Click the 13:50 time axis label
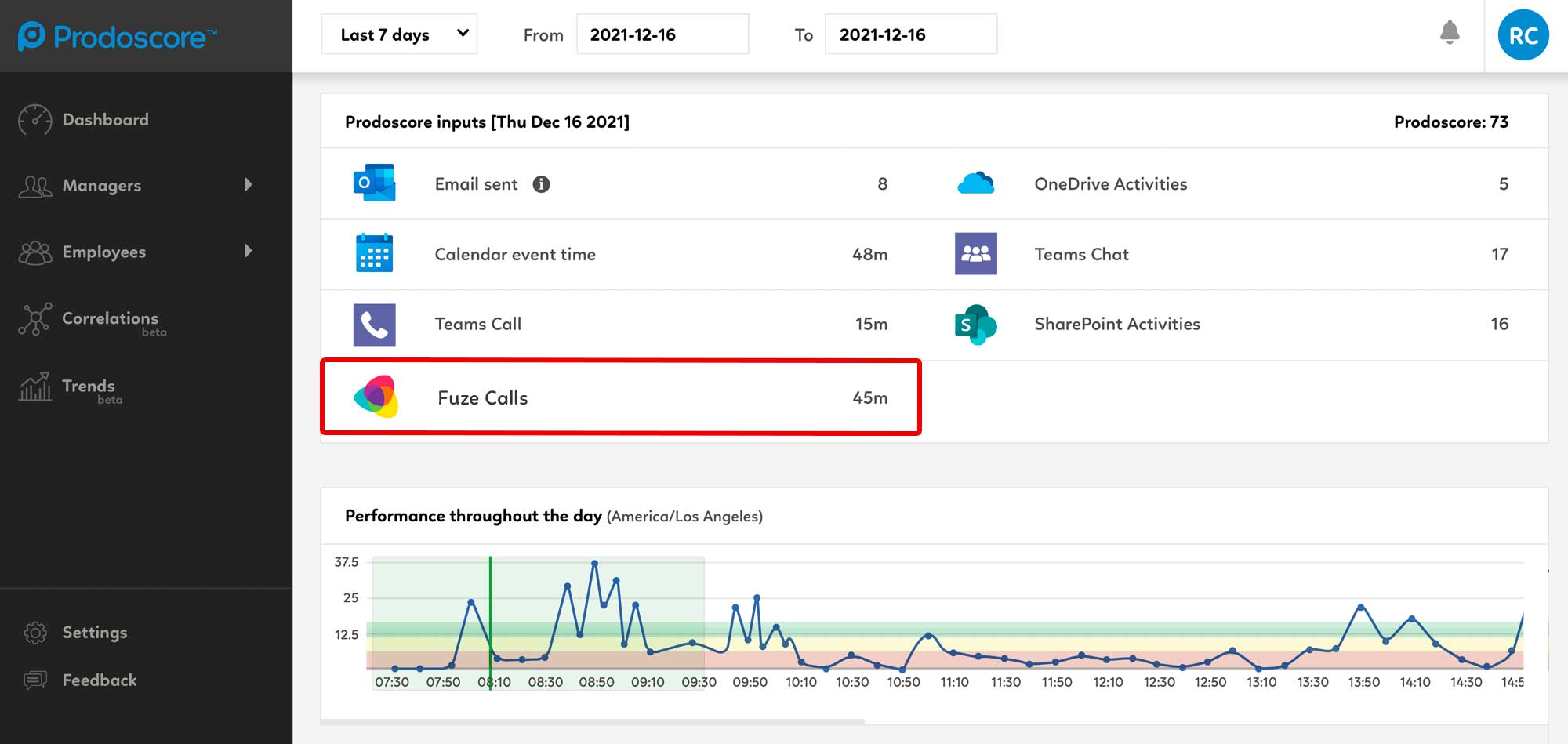This screenshot has width=1568, height=744. point(1363,682)
